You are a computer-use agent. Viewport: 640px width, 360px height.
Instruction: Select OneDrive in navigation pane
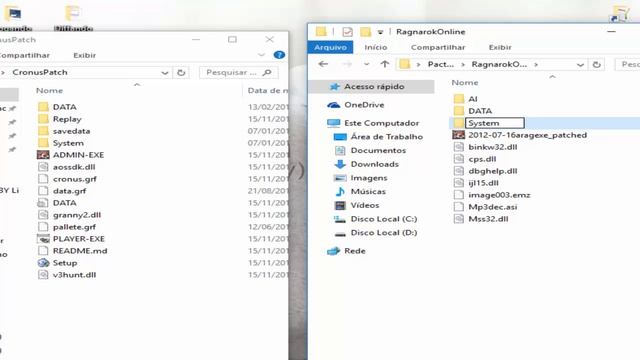[364, 105]
